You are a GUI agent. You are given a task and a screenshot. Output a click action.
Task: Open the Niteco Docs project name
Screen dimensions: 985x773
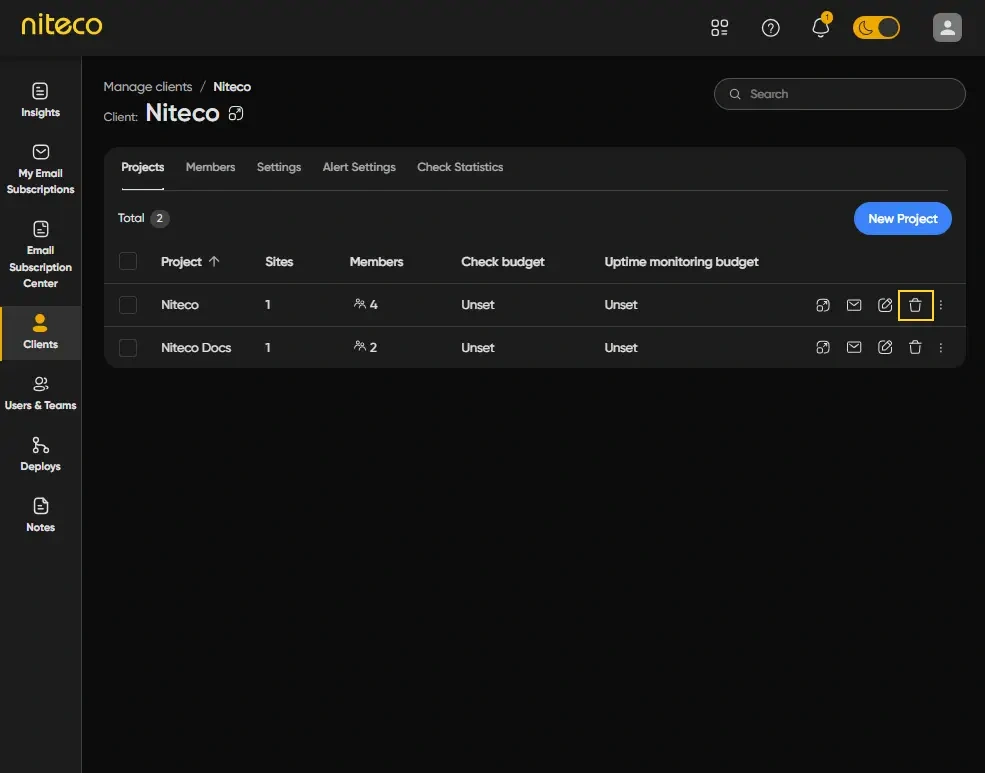coord(196,347)
